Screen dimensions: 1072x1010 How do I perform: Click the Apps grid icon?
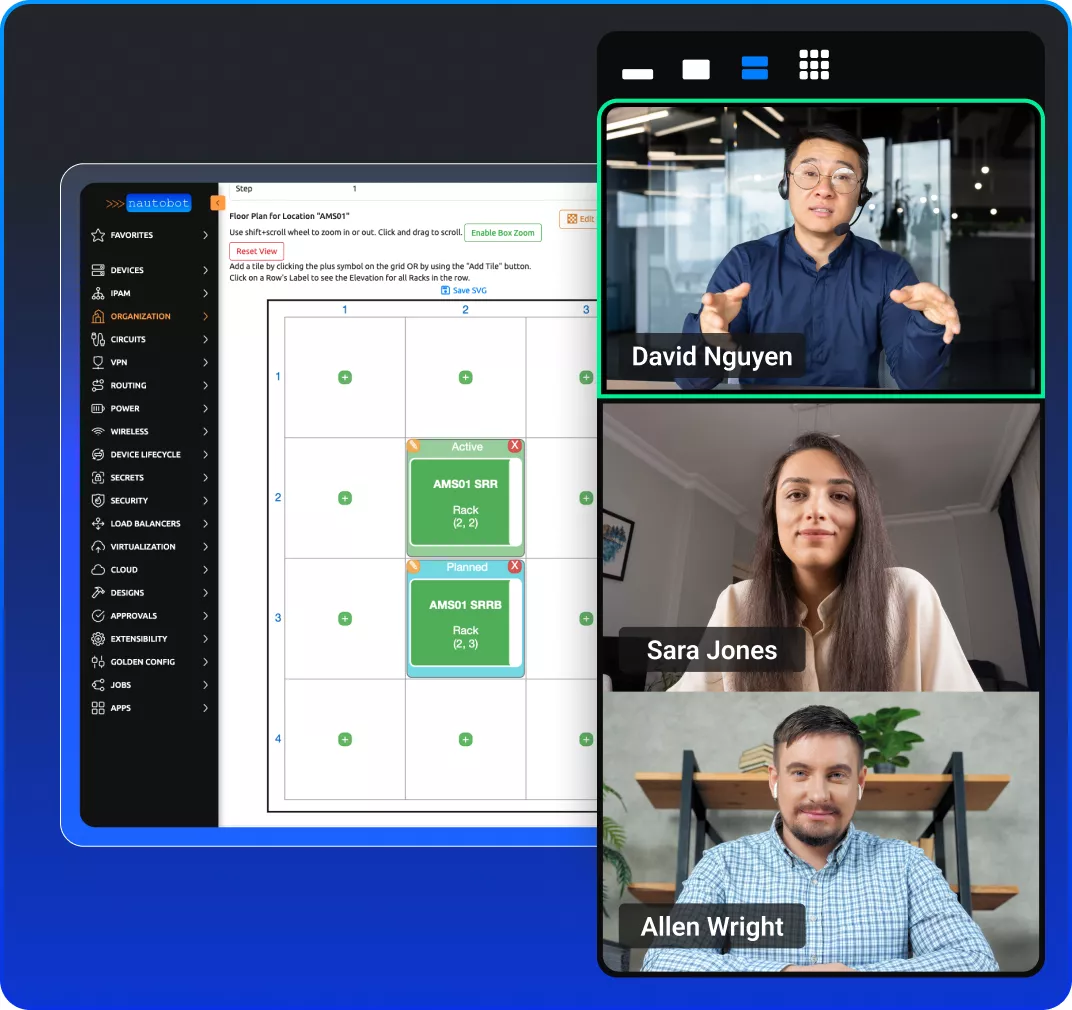[x=98, y=708]
